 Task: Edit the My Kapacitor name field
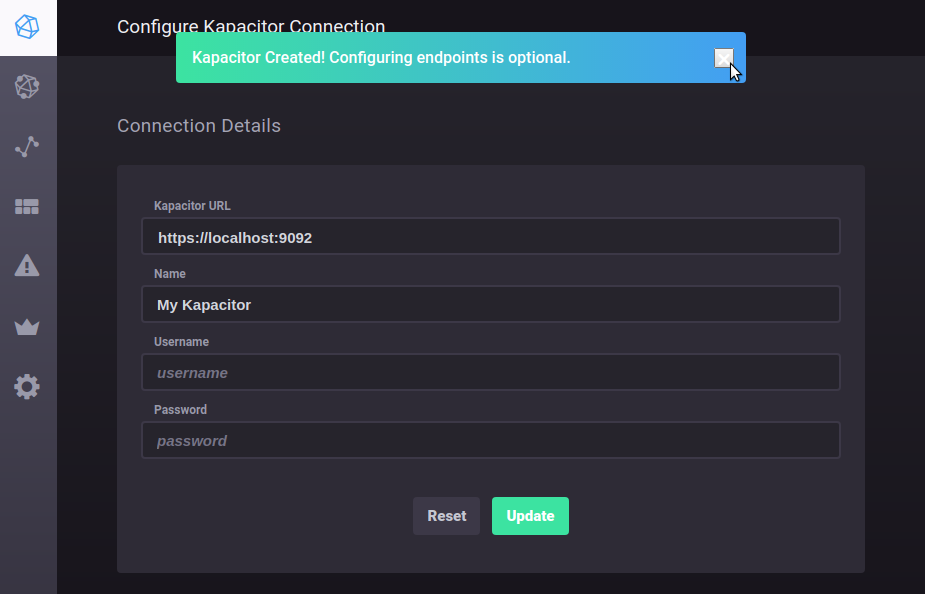coord(490,304)
